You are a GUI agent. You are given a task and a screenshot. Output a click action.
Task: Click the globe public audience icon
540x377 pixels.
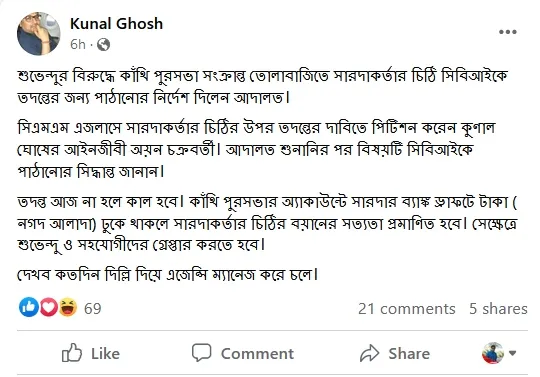coord(103,44)
